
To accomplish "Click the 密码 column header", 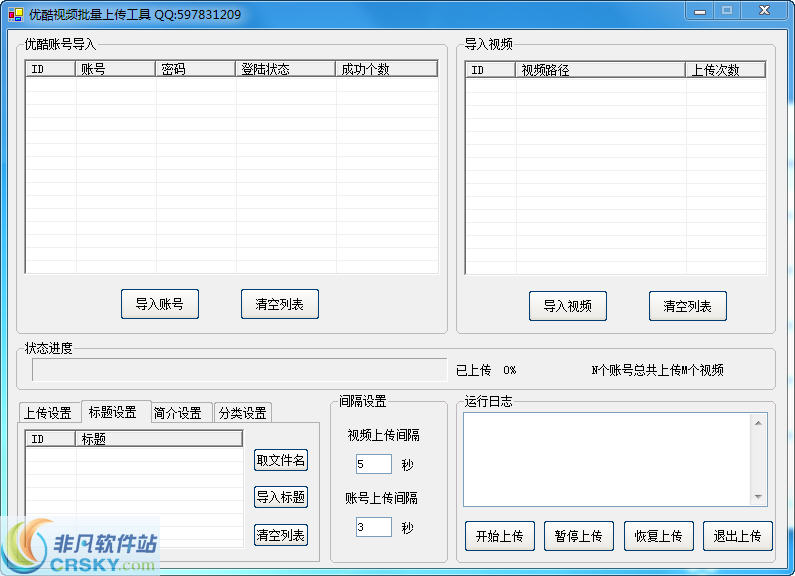I will pos(195,69).
